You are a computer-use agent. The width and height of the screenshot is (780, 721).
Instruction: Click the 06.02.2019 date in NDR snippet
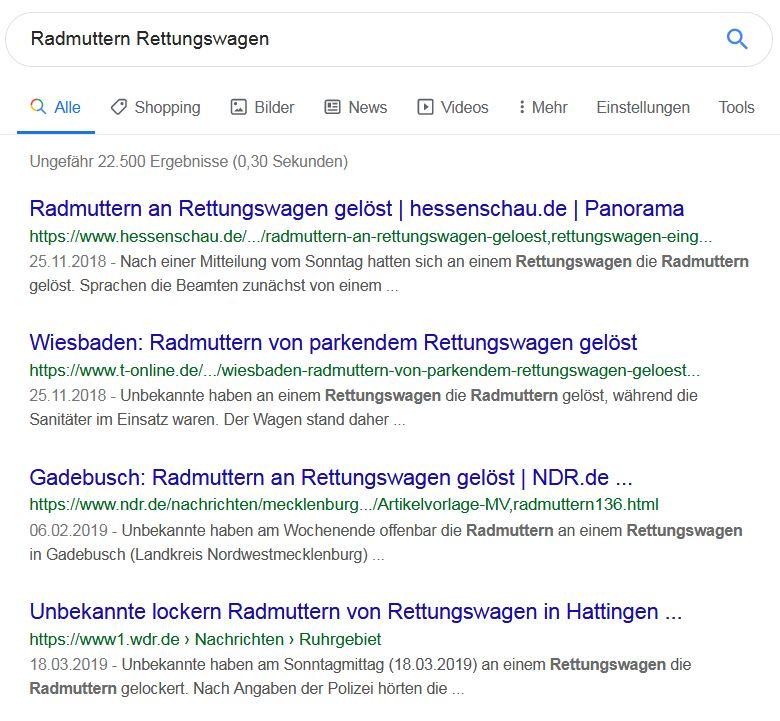69,530
